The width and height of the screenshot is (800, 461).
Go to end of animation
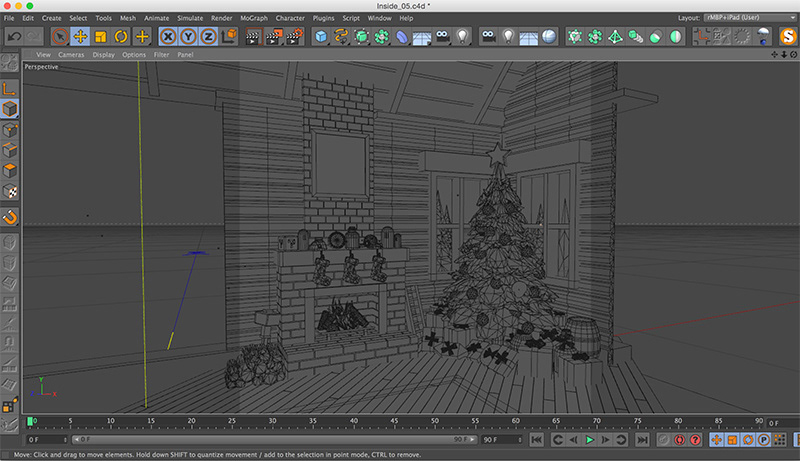(x=642, y=440)
